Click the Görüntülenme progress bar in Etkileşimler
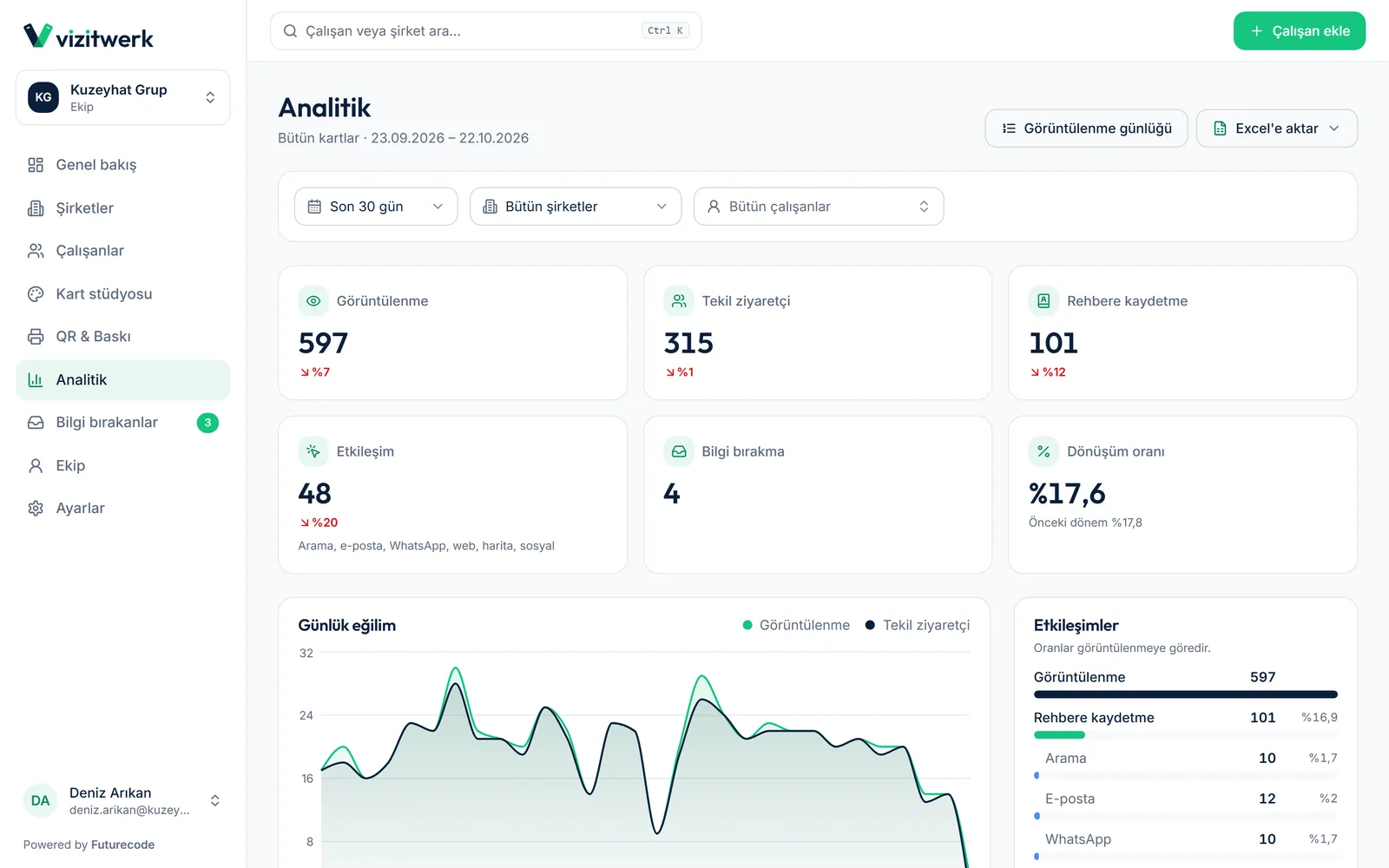Screen dimensions: 1389x868 1185,694
